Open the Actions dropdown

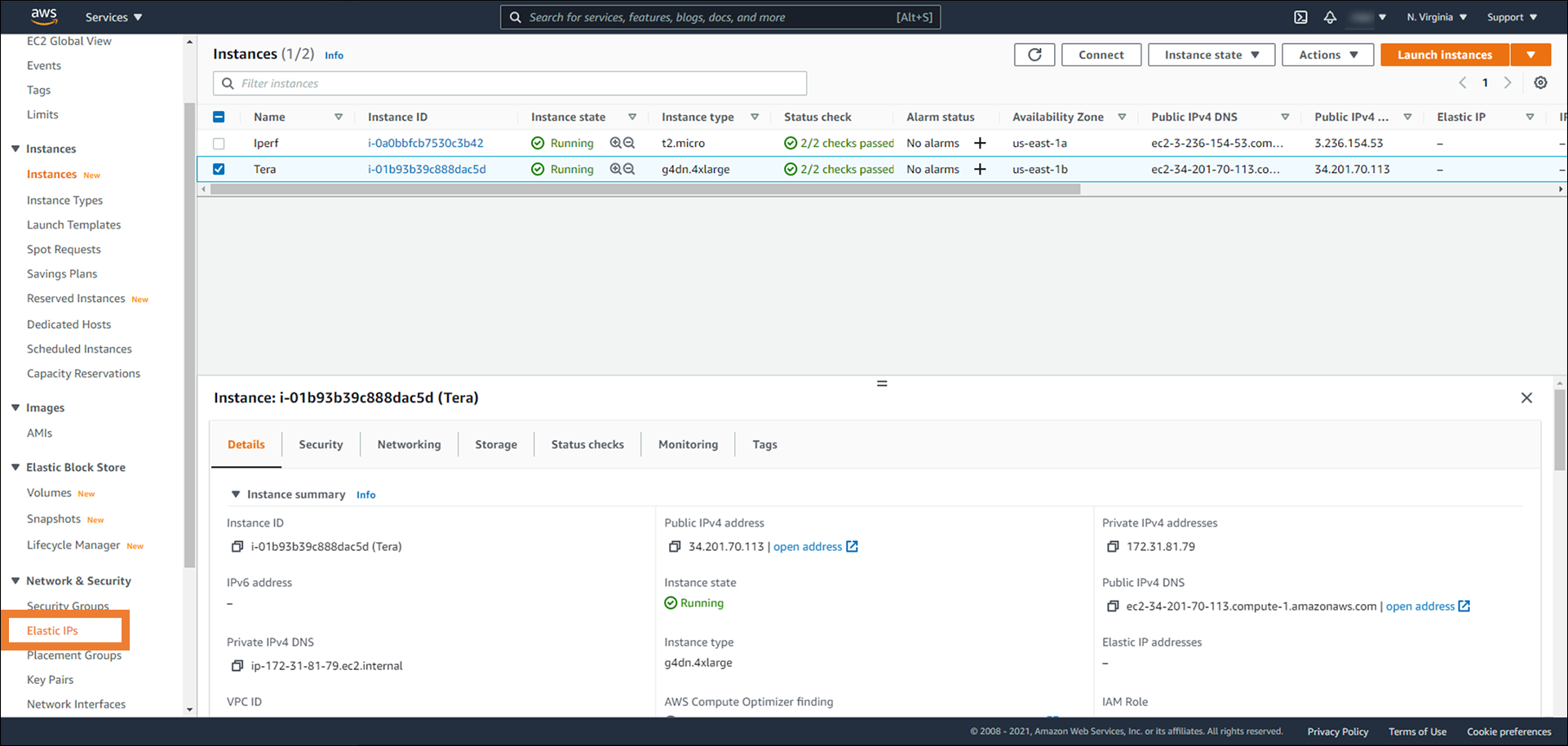pyautogui.click(x=1327, y=55)
